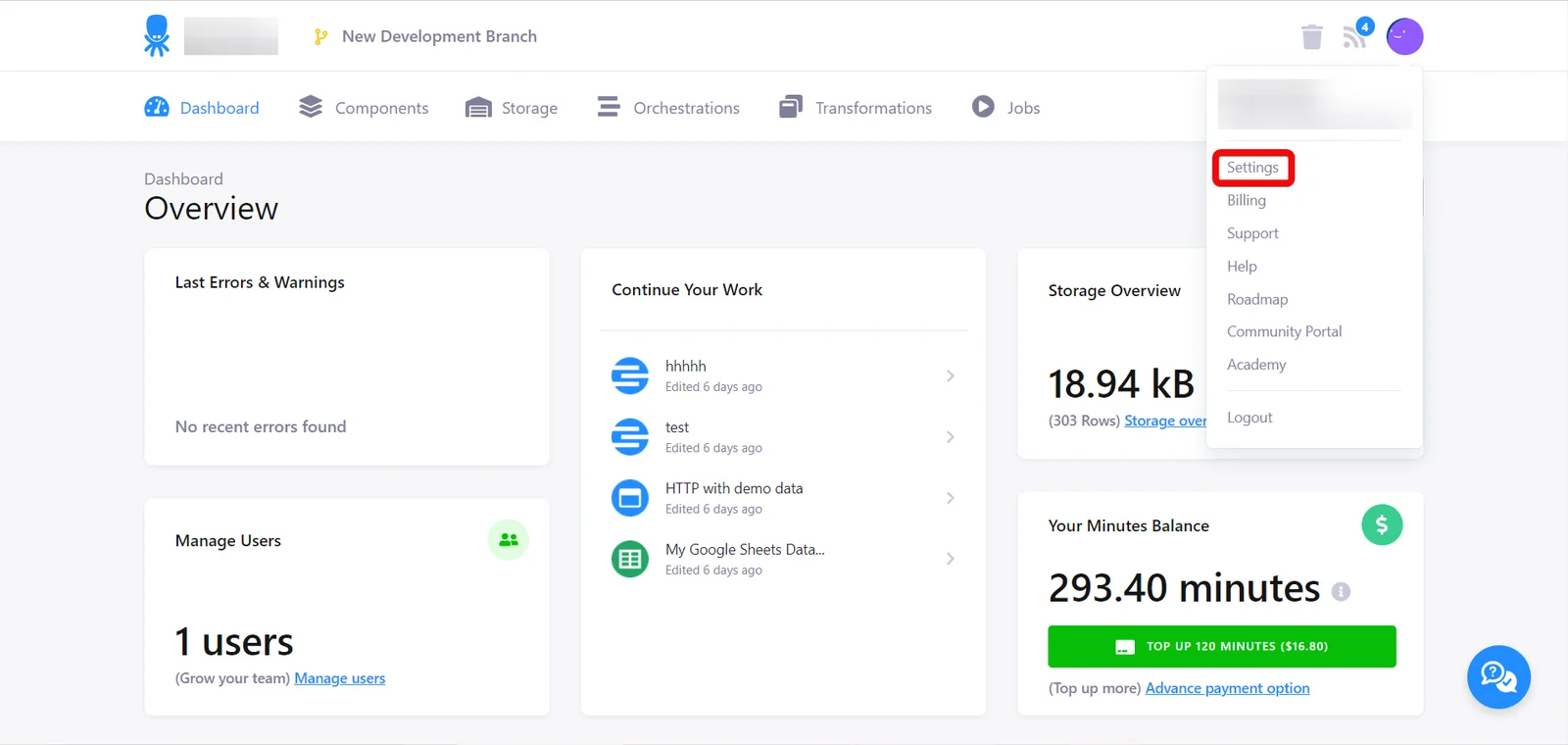Click the Keboola octopus logo
This screenshot has width=1568, height=745.
tap(157, 35)
